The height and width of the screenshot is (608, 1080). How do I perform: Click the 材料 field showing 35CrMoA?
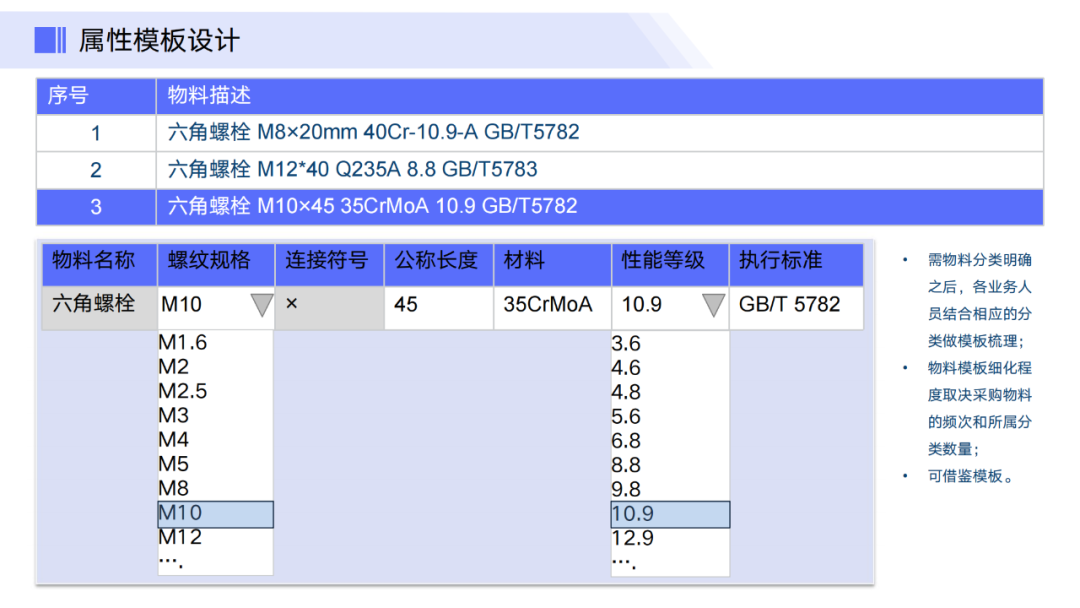pos(551,305)
